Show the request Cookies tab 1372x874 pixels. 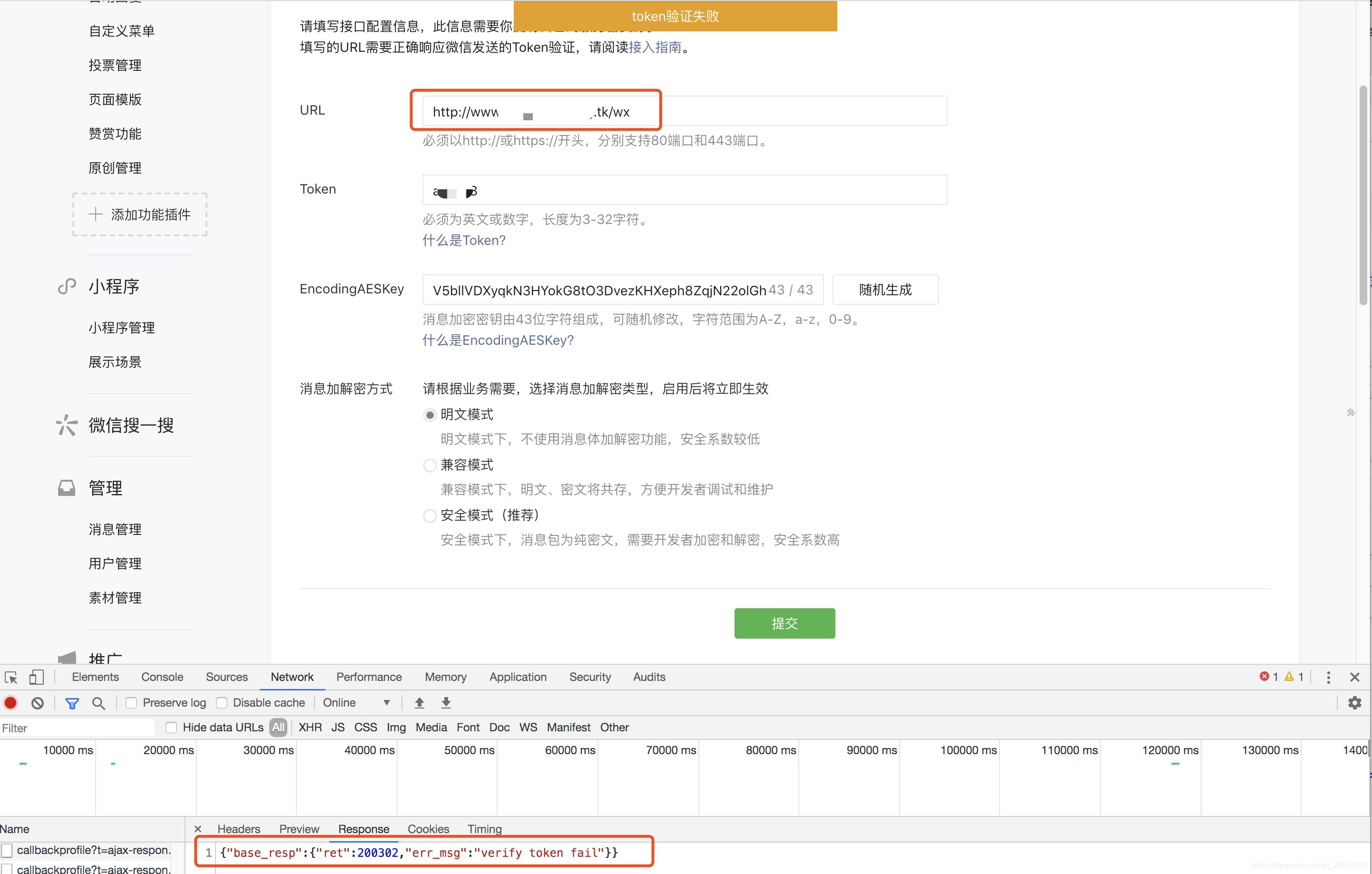click(429, 829)
